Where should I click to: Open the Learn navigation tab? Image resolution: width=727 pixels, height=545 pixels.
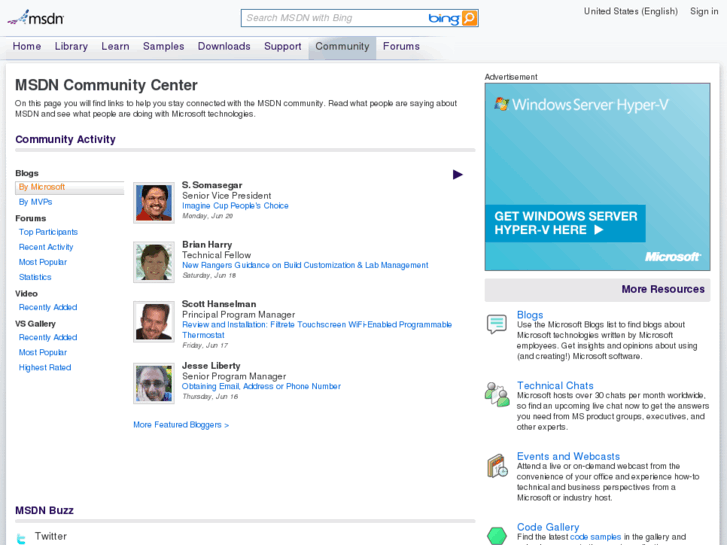point(115,46)
